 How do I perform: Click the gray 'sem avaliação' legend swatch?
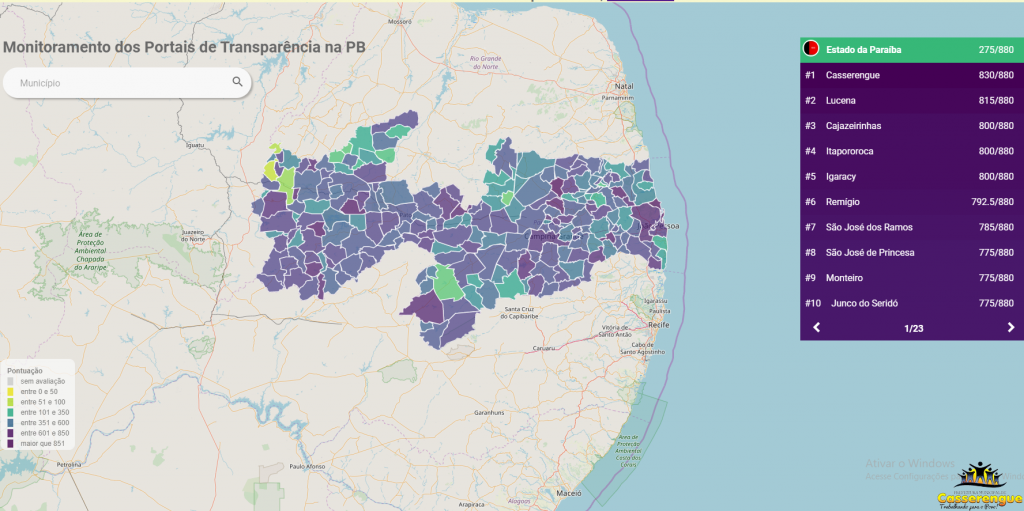click(11, 381)
